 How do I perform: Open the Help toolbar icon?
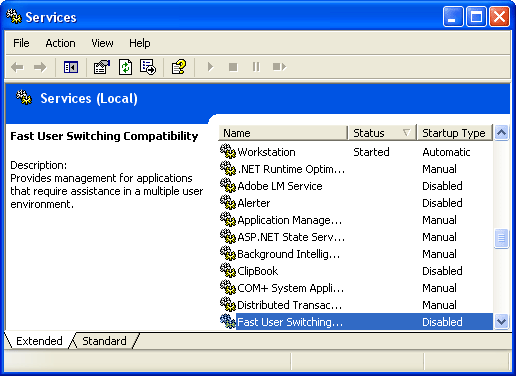click(179, 67)
